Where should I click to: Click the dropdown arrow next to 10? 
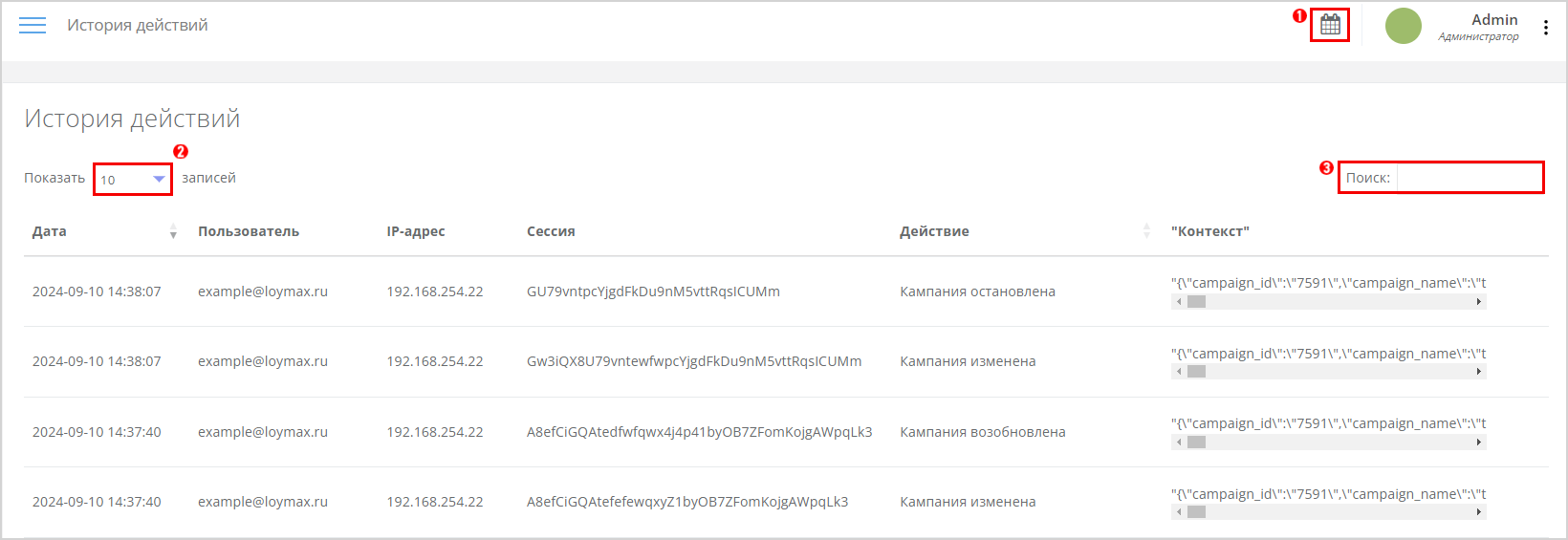click(x=159, y=179)
